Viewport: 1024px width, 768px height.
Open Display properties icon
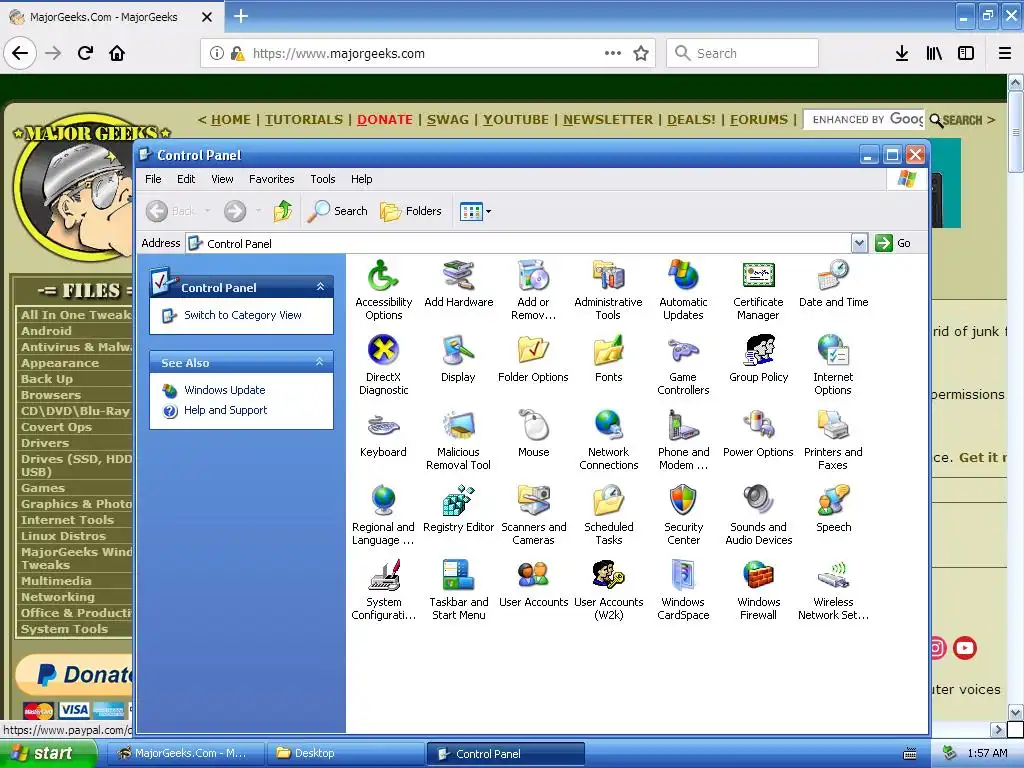tap(458, 359)
